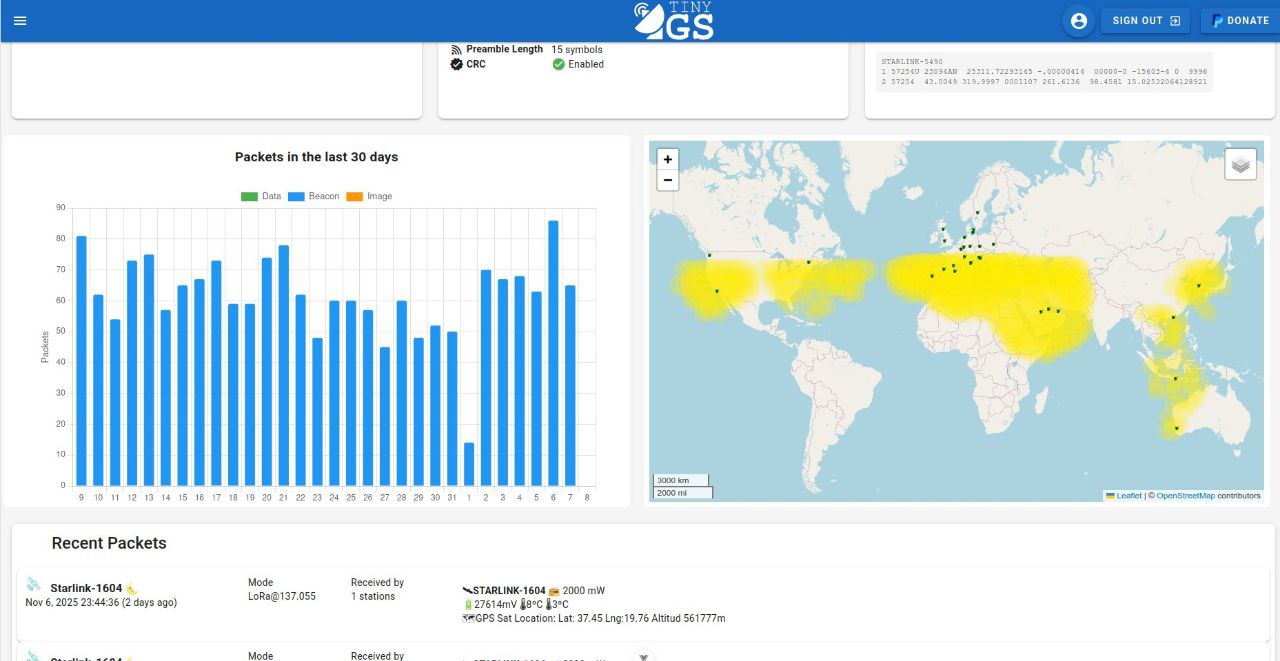The image size is (1280, 661).
Task: Click the GPS Sat Location text line
Action: (594, 618)
